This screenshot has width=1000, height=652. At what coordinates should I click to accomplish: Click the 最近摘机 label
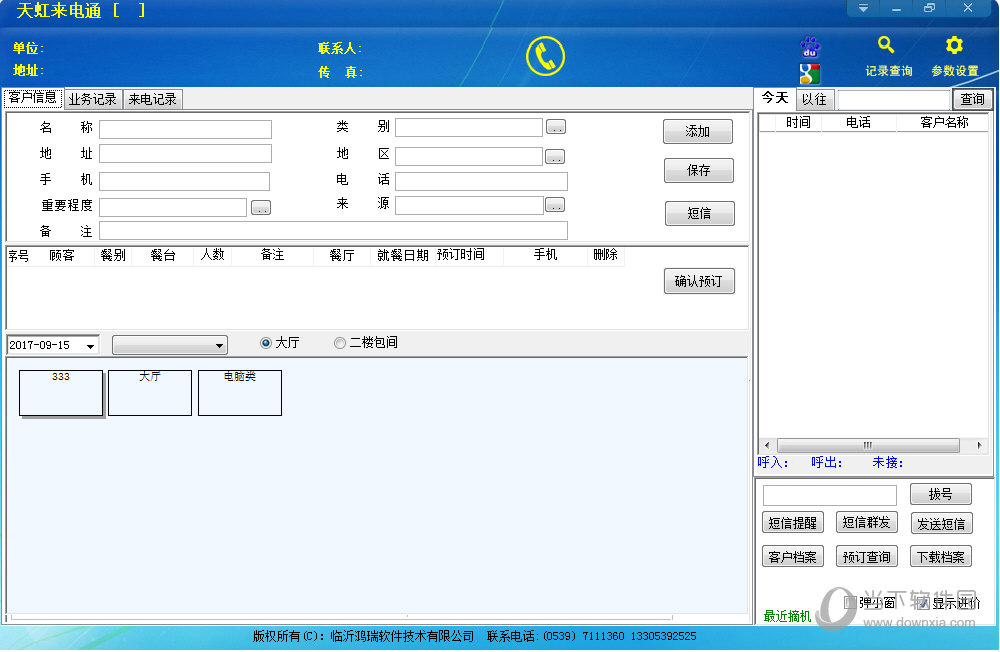(788, 616)
